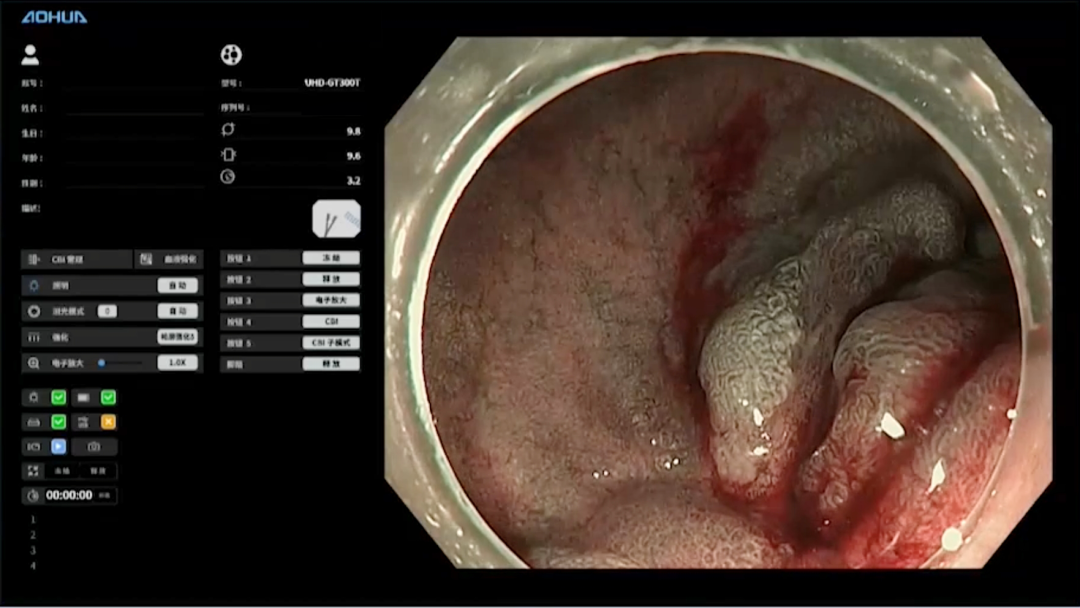Open the foot pedal assignment selector below button 5
Image resolution: width=1080 pixels, height=608 pixels.
[x=331, y=364]
